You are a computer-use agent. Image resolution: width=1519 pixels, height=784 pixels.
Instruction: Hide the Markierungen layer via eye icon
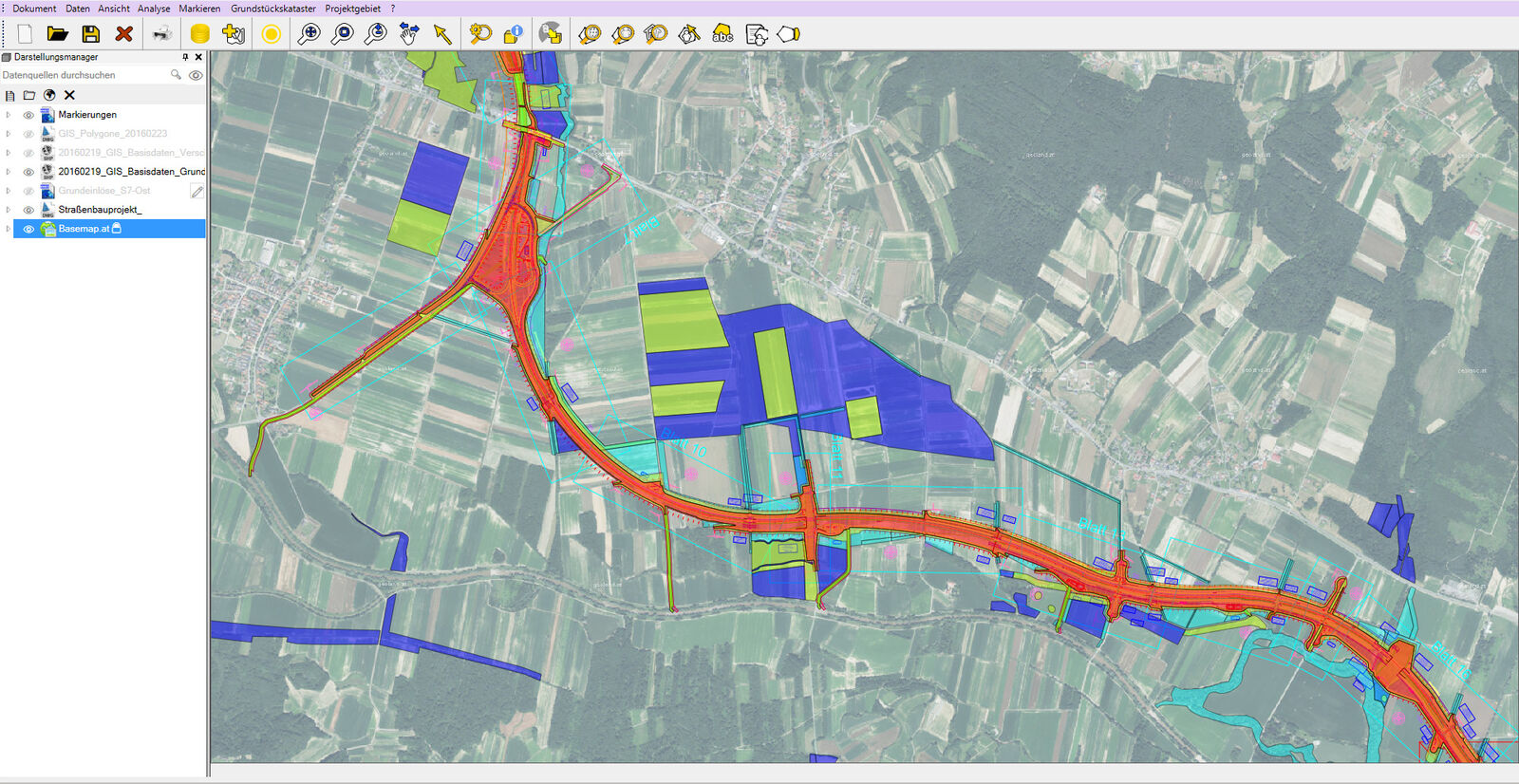click(28, 115)
